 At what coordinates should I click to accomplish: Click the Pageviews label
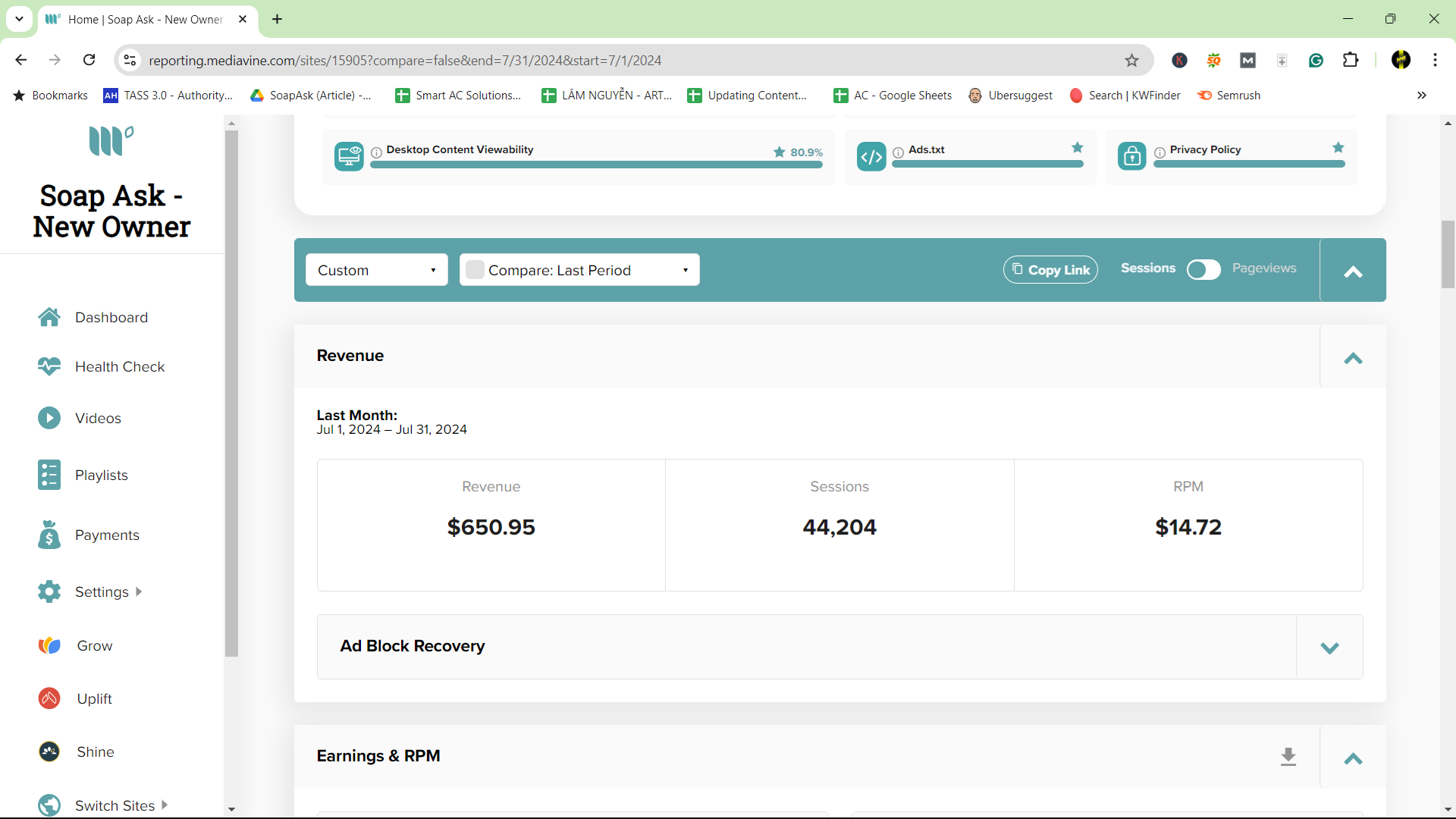click(x=1264, y=268)
